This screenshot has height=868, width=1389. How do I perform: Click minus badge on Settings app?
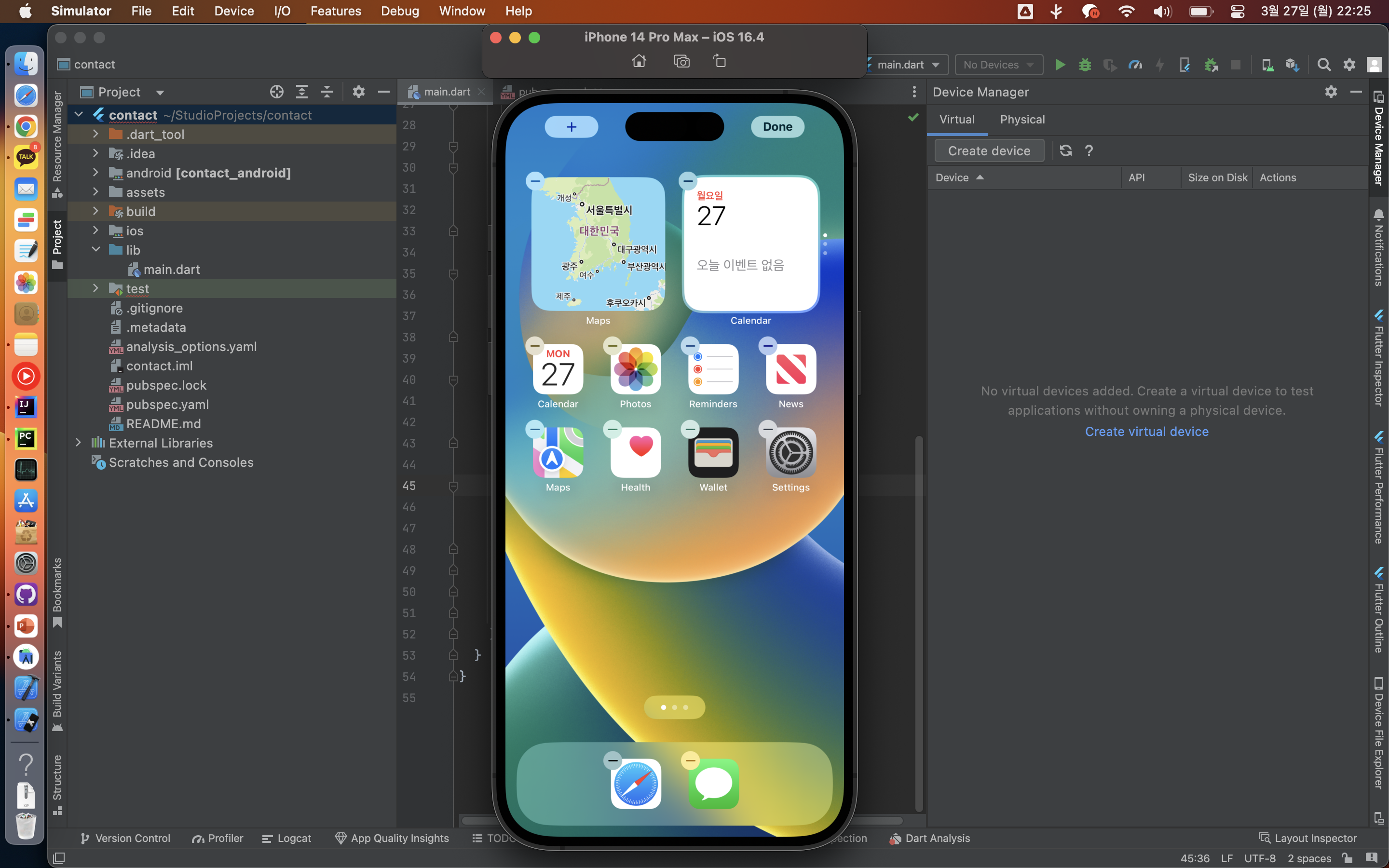[x=767, y=429]
